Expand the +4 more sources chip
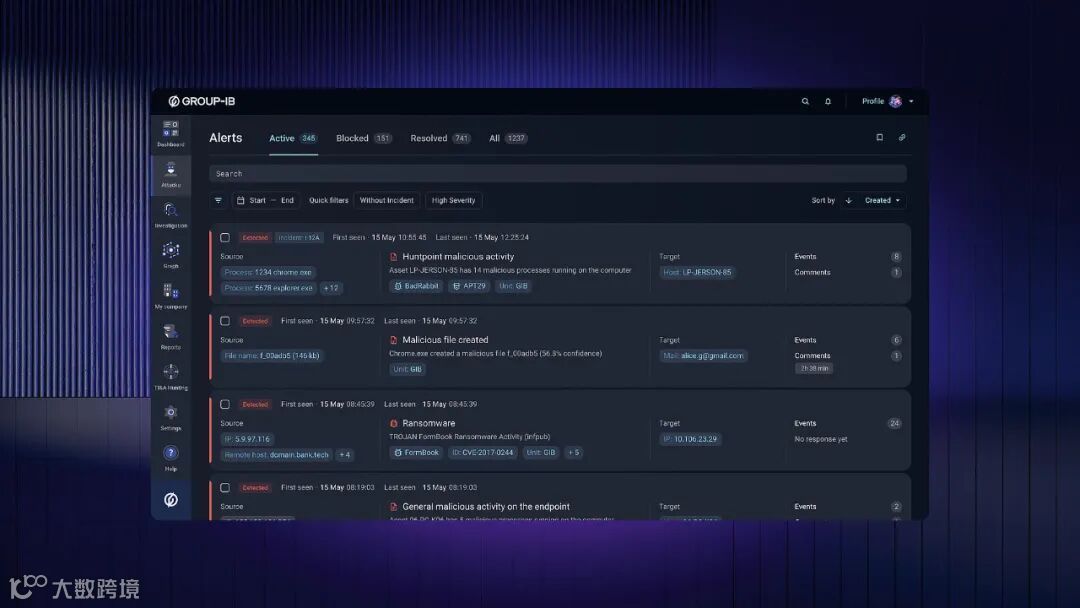Viewport: 1080px width, 608px height. tap(345, 454)
